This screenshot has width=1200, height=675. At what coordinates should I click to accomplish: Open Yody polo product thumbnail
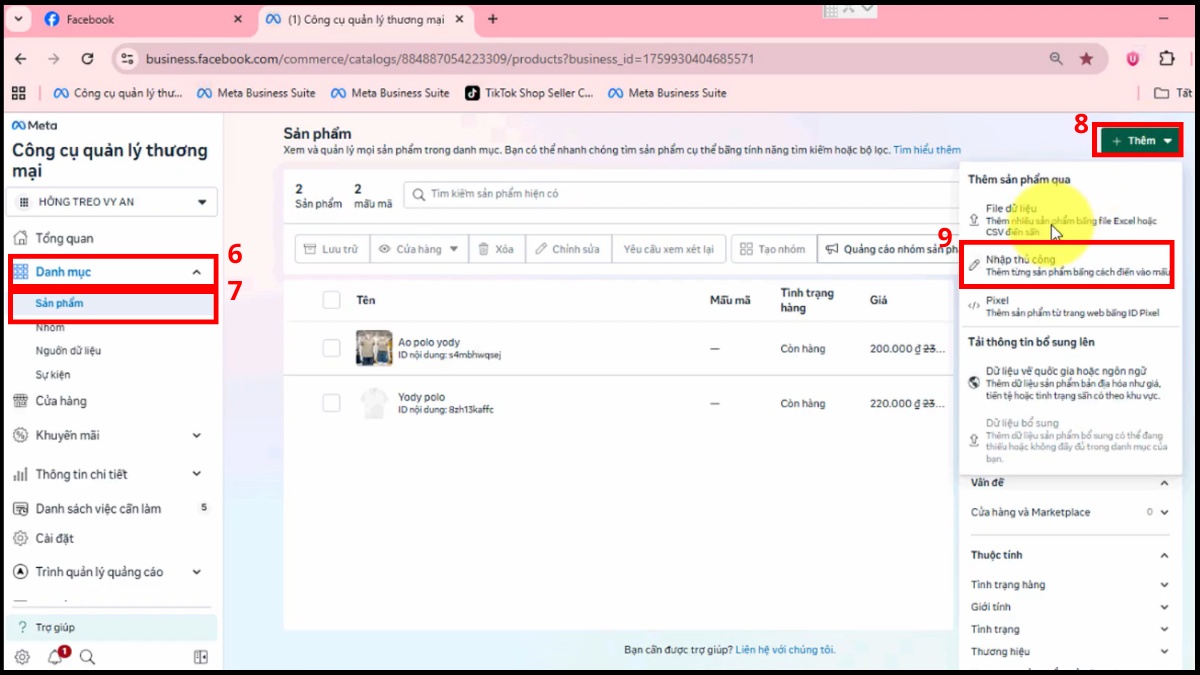point(374,403)
